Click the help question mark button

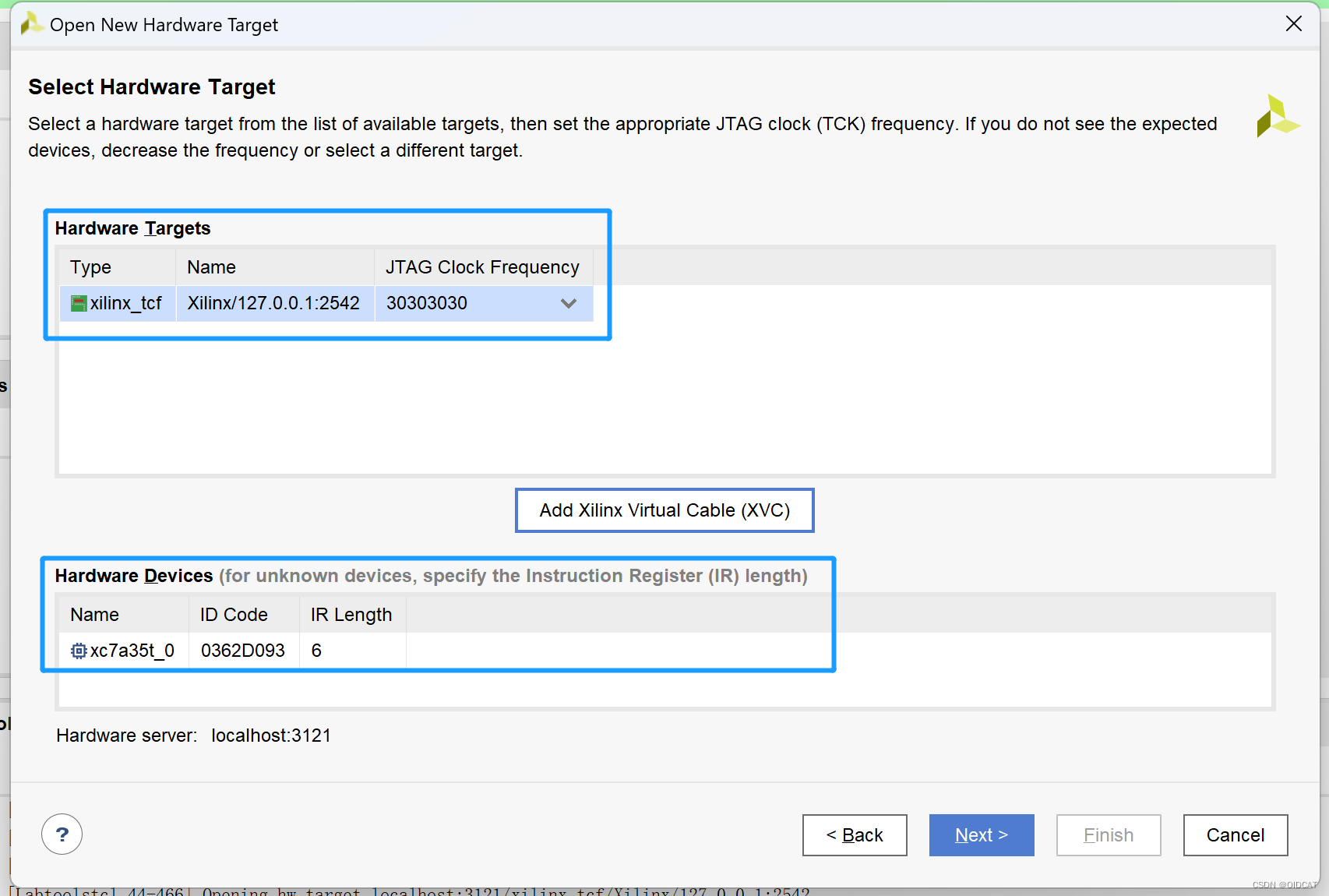[62, 834]
